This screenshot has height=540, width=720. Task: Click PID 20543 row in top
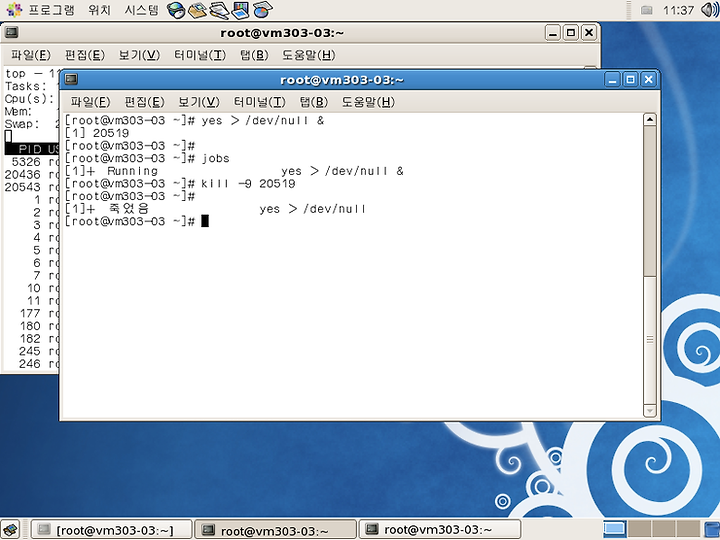pyautogui.click(x=32, y=187)
